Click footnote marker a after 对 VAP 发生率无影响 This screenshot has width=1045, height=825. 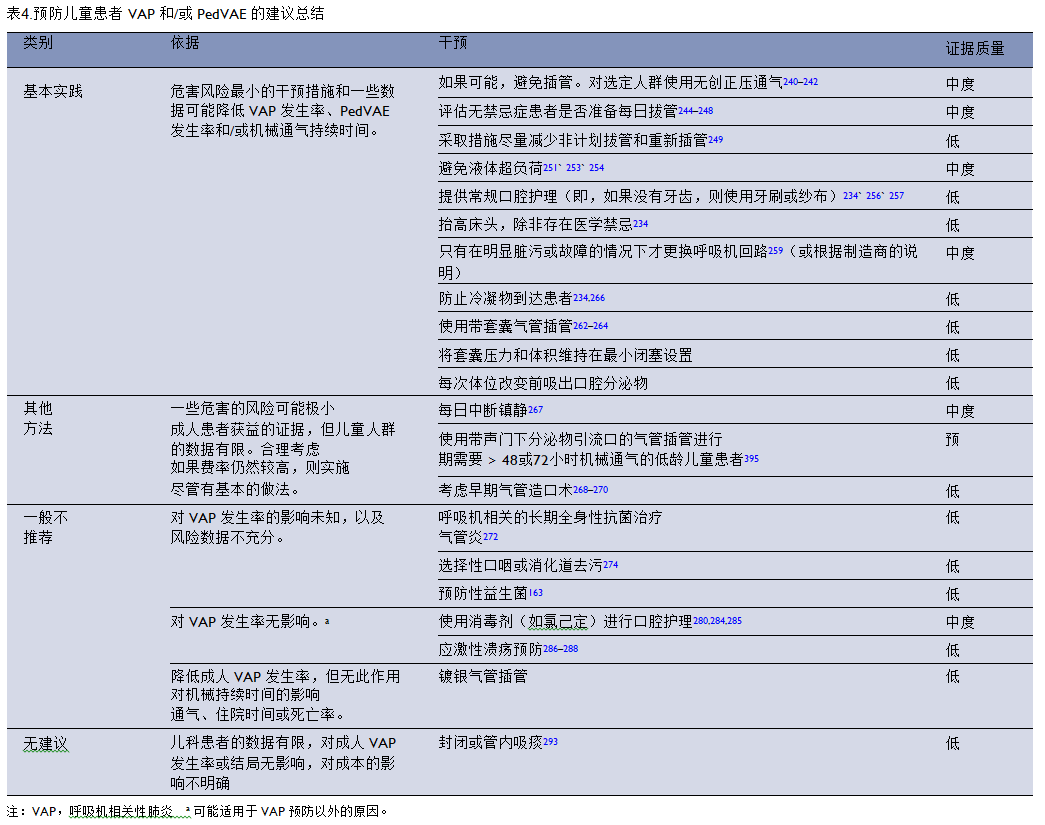point(326,621)
